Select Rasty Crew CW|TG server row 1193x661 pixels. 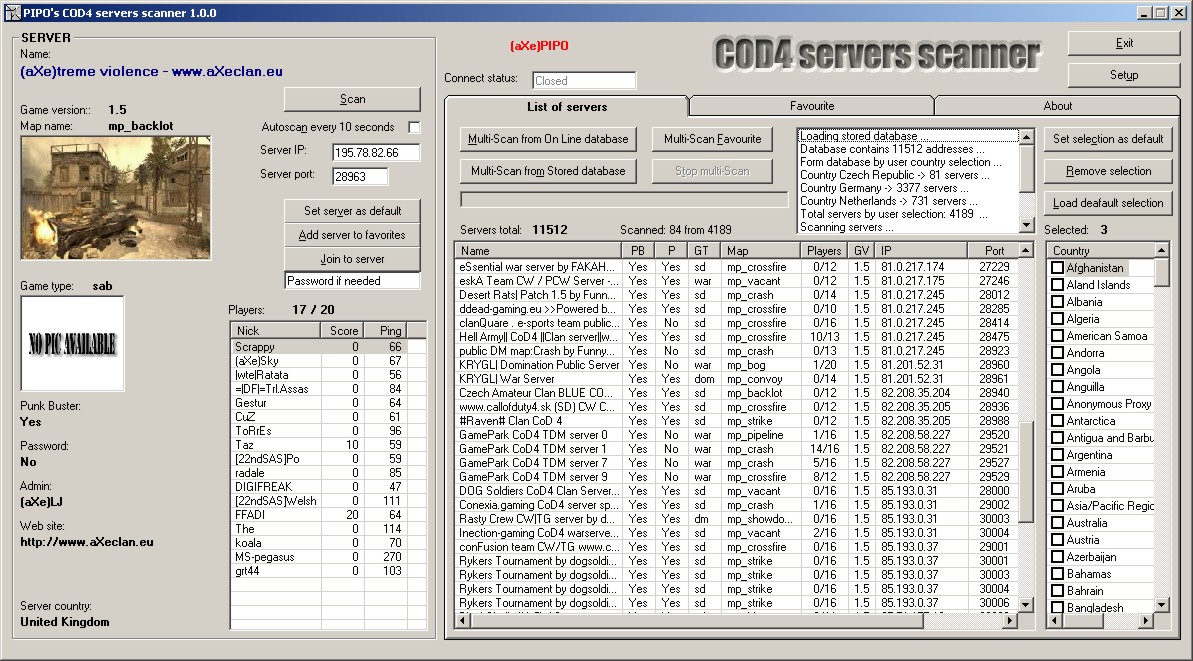(736, 519)
